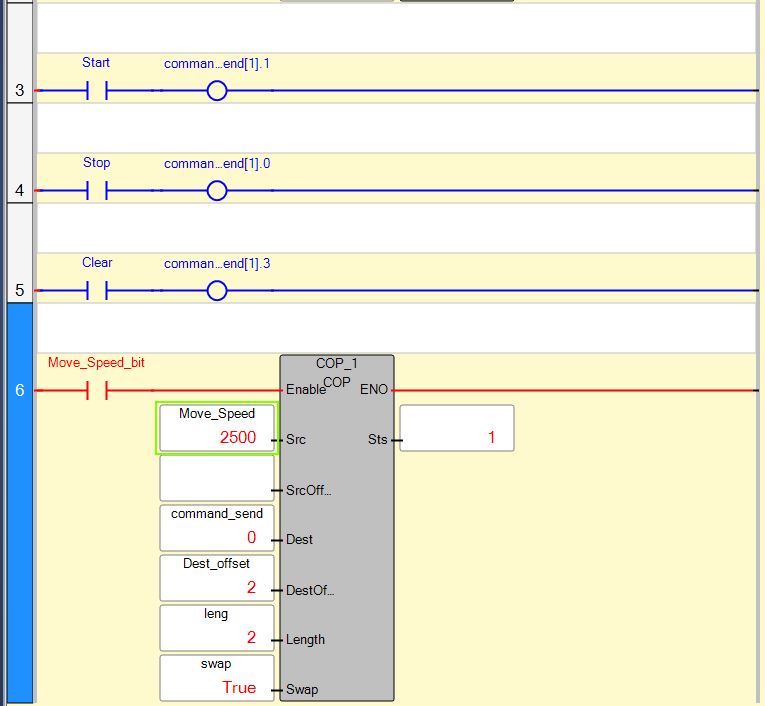This screenshot has width=765, height=706.
Task: Select the Stop contact on rung 4
Action: click(97, 191)
